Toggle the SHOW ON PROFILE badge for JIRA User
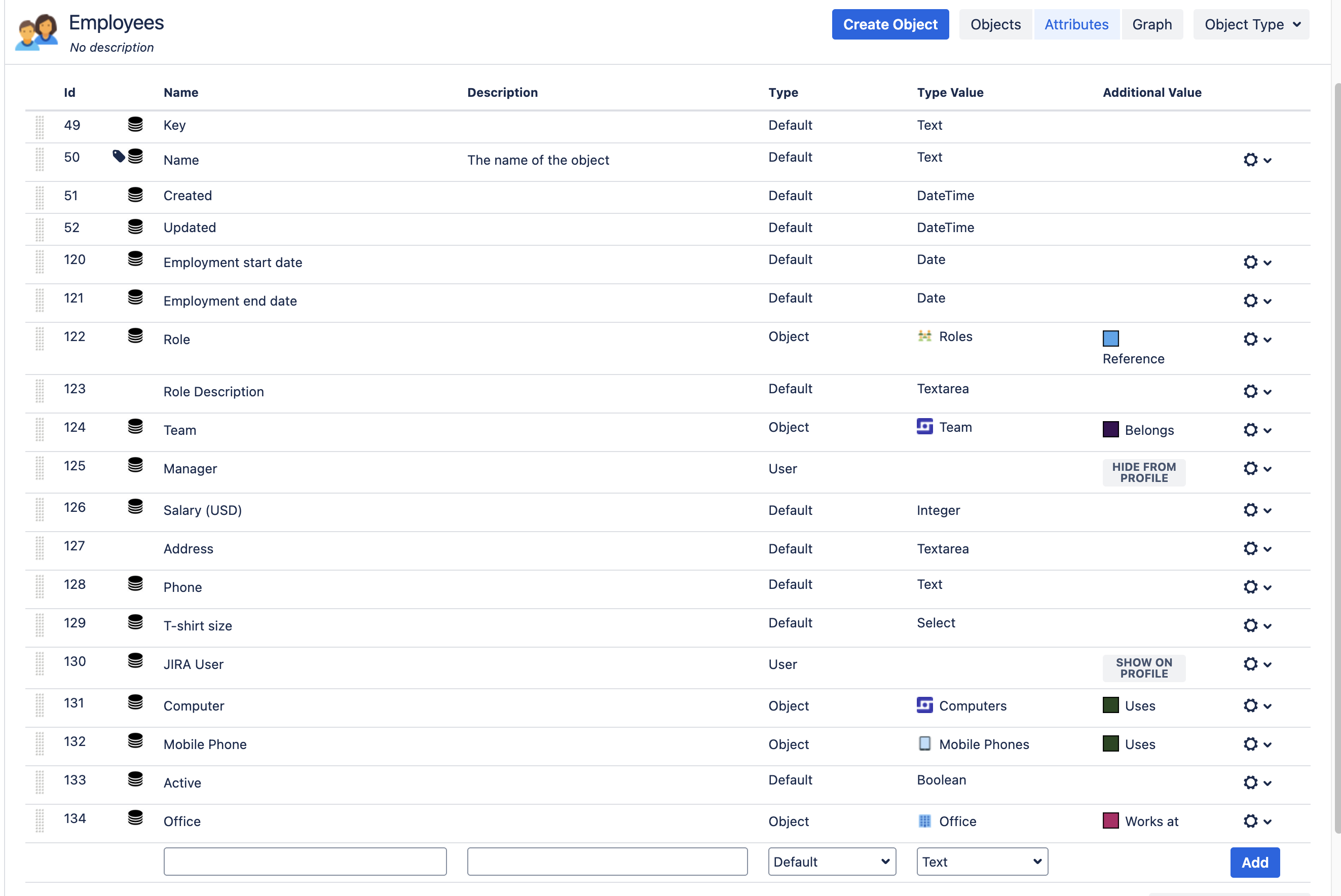The image size is (1341, 896). [1143, 667]
